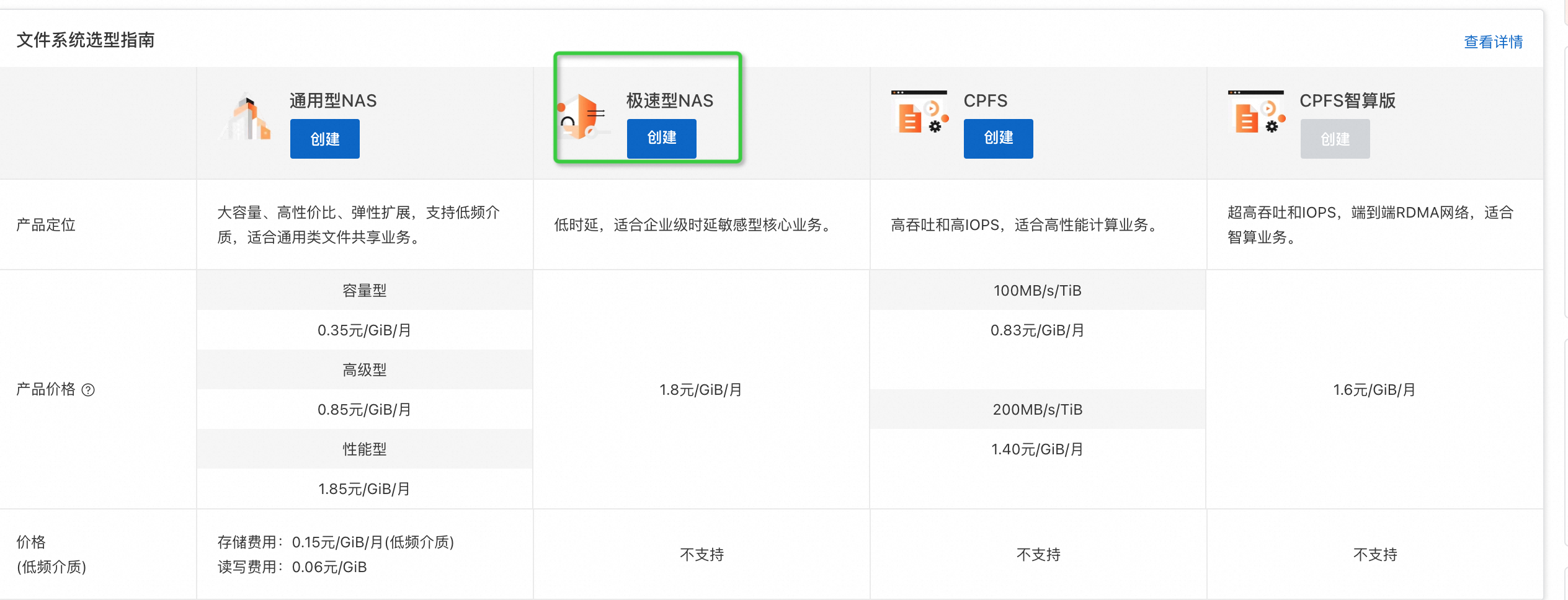Click the 0.35元/GiB/月 price cell
Screen dimensions: 1568x600
365,330
